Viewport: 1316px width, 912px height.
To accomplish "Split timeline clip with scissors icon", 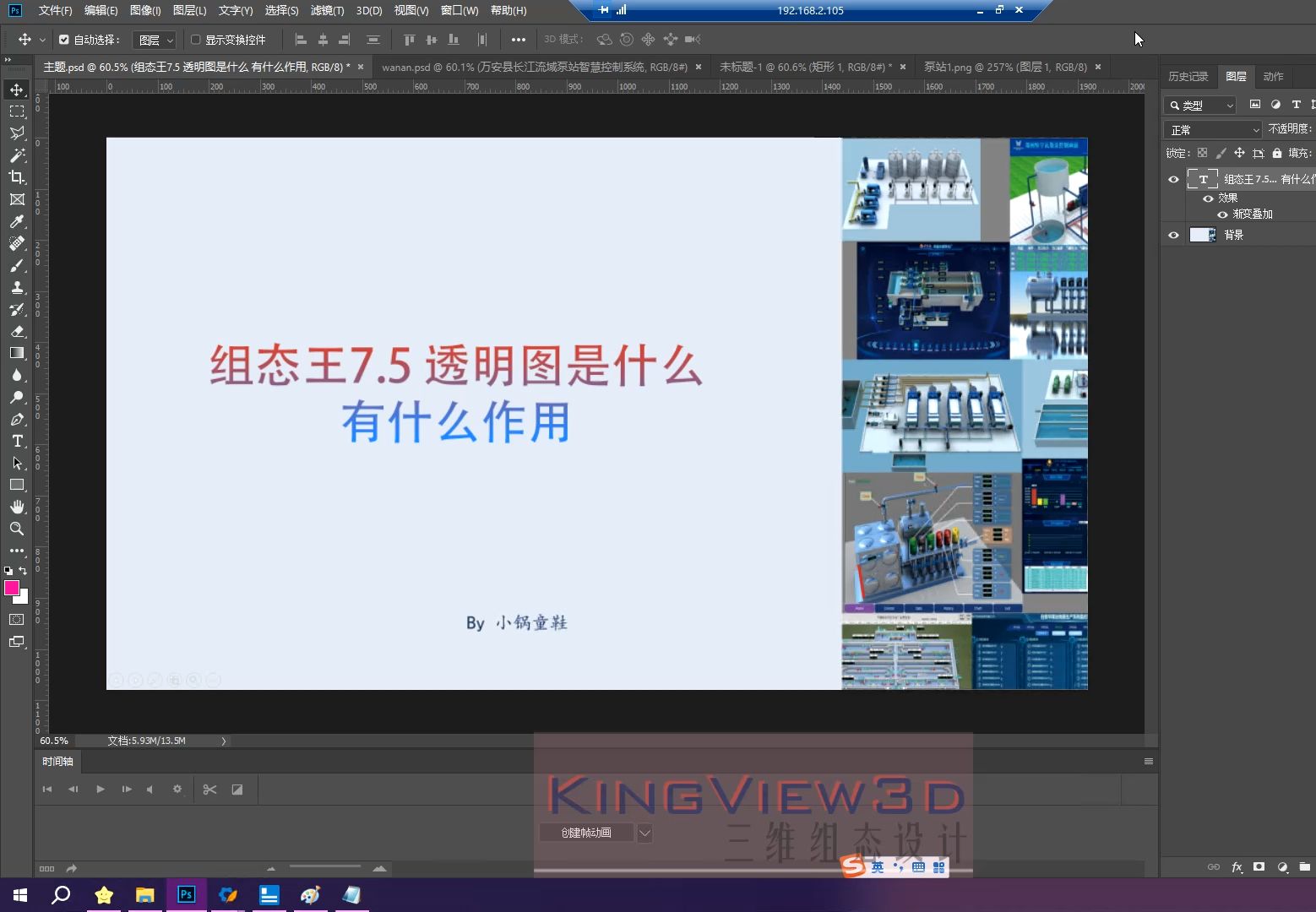I will coord(210,790).
